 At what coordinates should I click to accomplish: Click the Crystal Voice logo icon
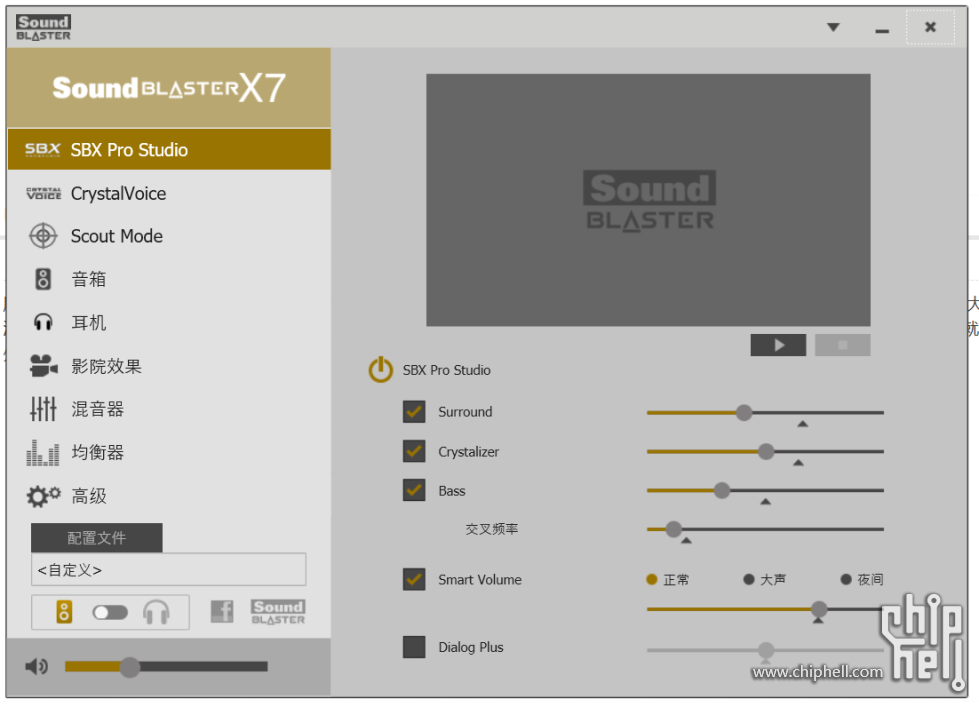[43, 194]
